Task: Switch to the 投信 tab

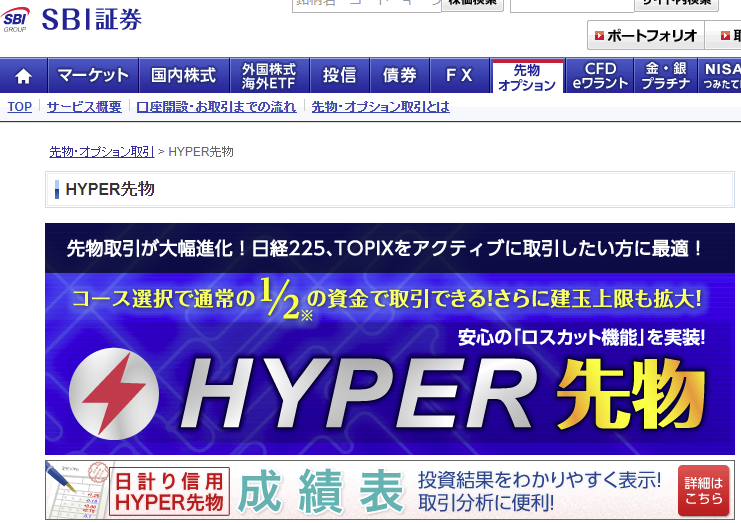Action: coord(340,76)
